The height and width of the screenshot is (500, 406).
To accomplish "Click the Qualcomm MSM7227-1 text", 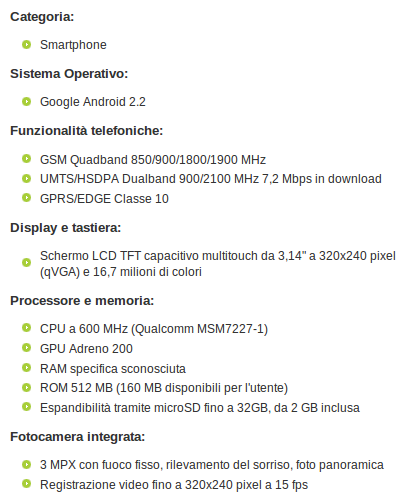I will click(x=200, y=329).
